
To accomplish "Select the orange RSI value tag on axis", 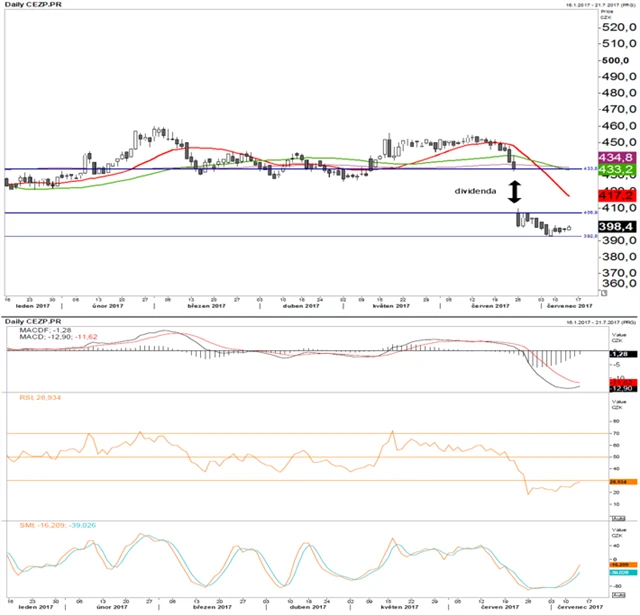I will (616, 482).
